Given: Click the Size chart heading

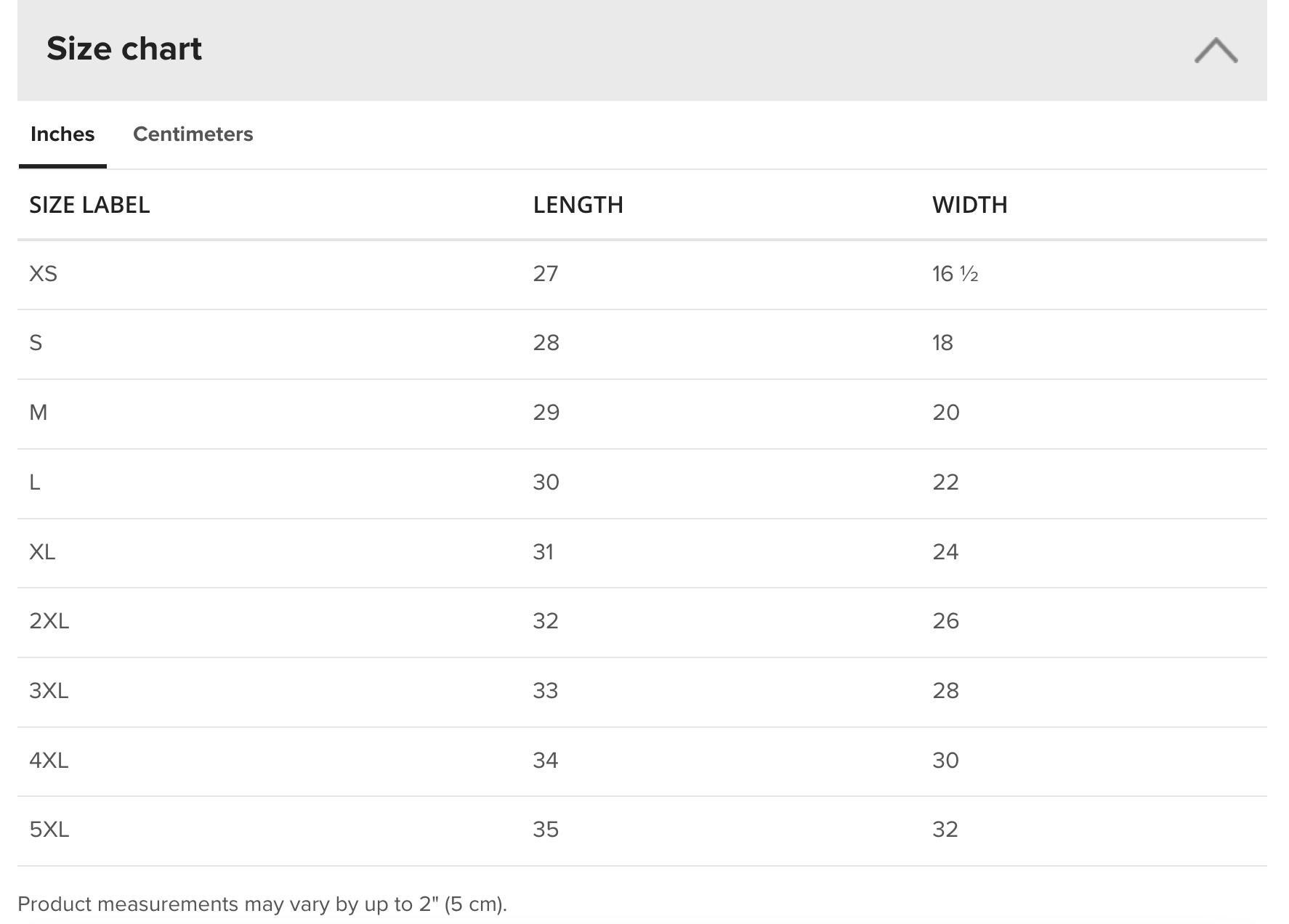Looking at the screenshot, I should click(124, 49).
